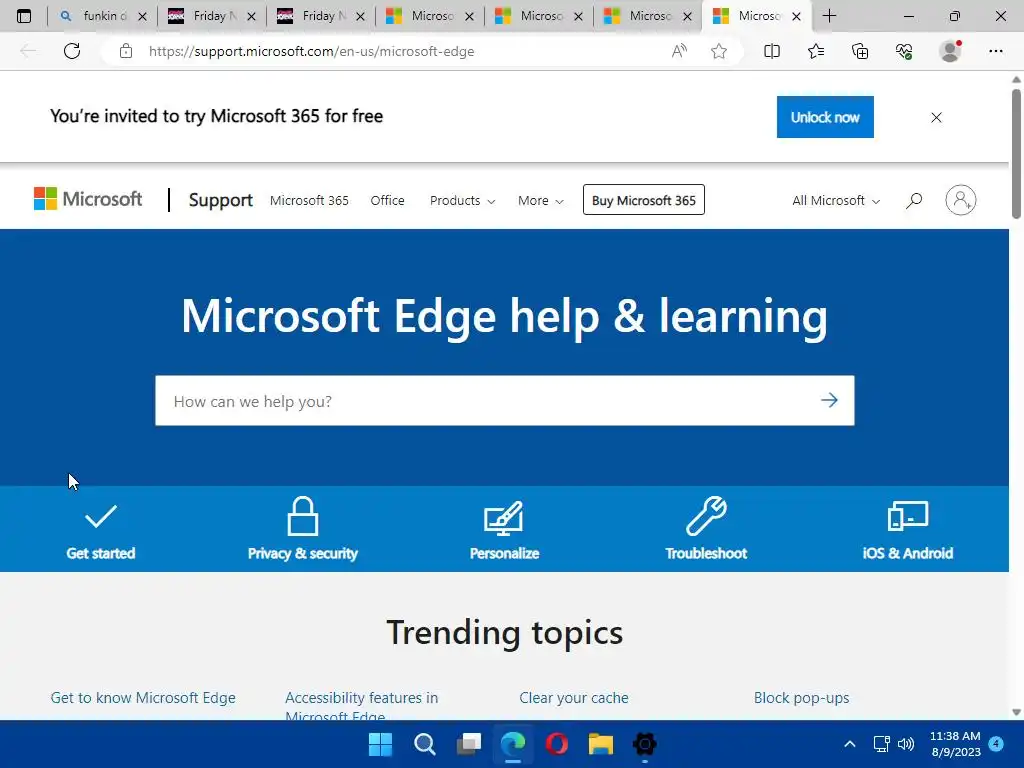Open Accessibility features in Microsoft Edge link
Screen dimensions: 1024x768
coord(361,705)
